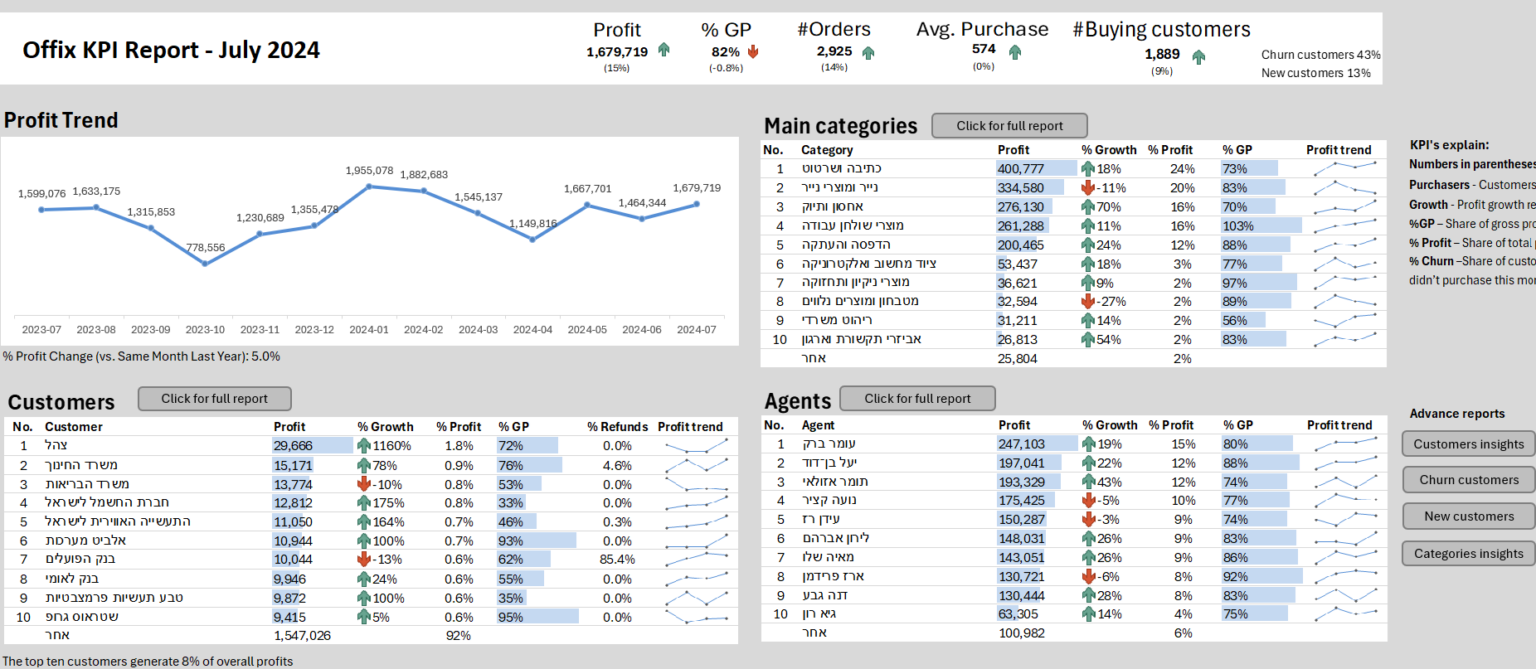The width and height of the screenshot is (1536, 669).
Task: Open the full report for Main categories
Action: click(x=1009, y=126)
